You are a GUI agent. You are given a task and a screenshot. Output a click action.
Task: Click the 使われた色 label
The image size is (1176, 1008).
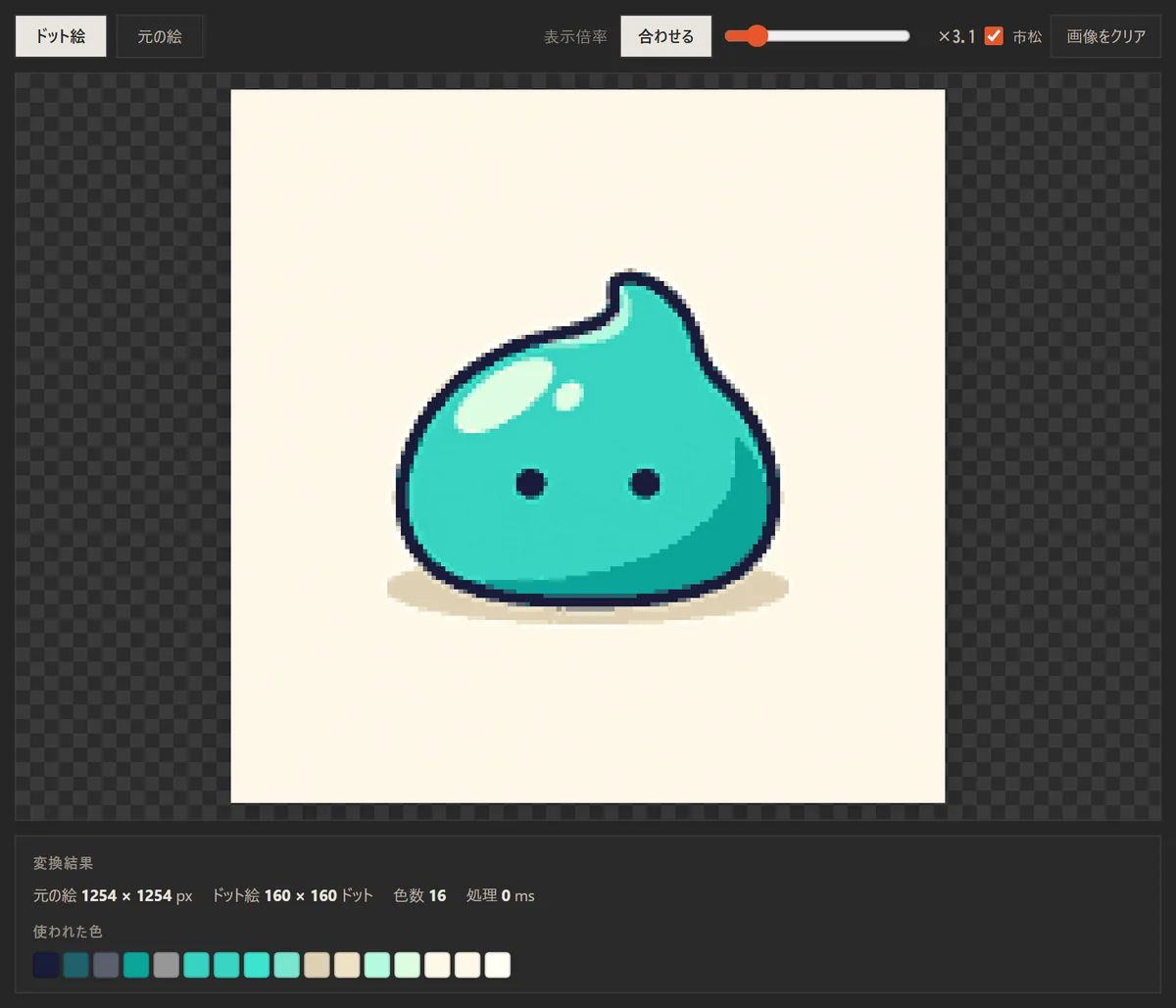68,931
